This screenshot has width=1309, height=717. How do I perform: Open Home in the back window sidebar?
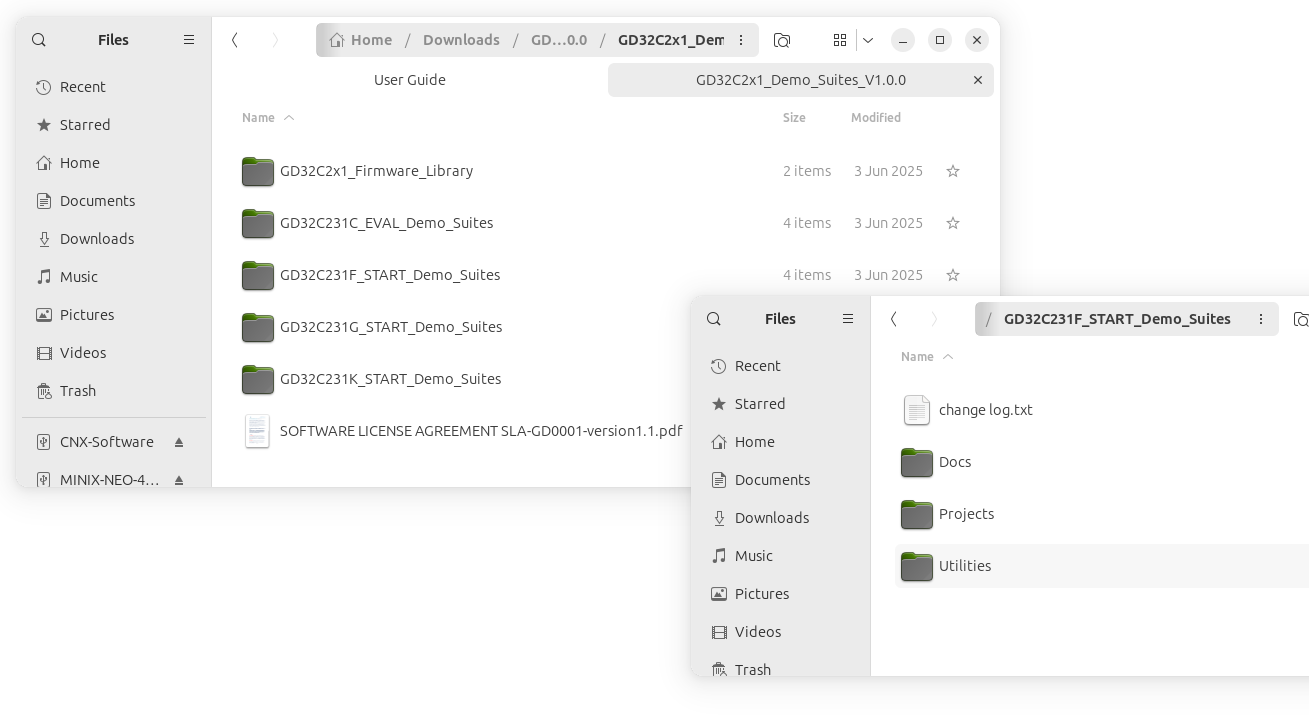pyautogui.click(x=113, y=163)
